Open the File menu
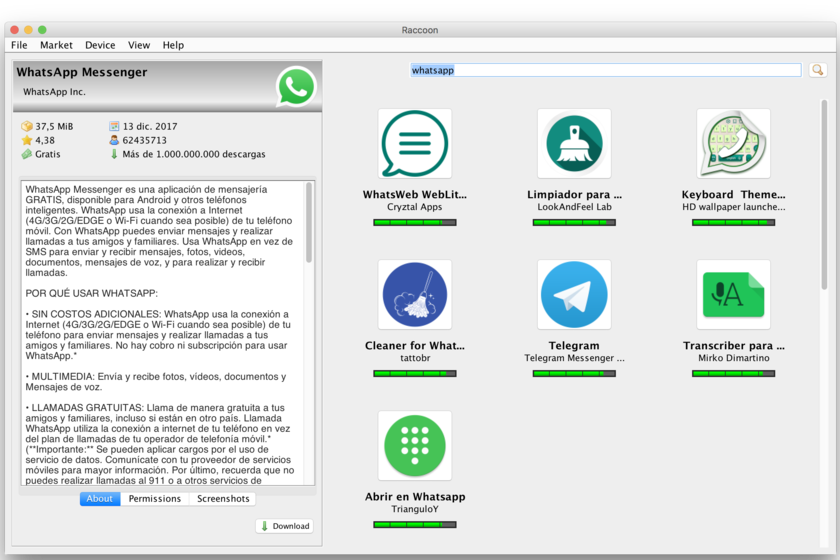 19,45
